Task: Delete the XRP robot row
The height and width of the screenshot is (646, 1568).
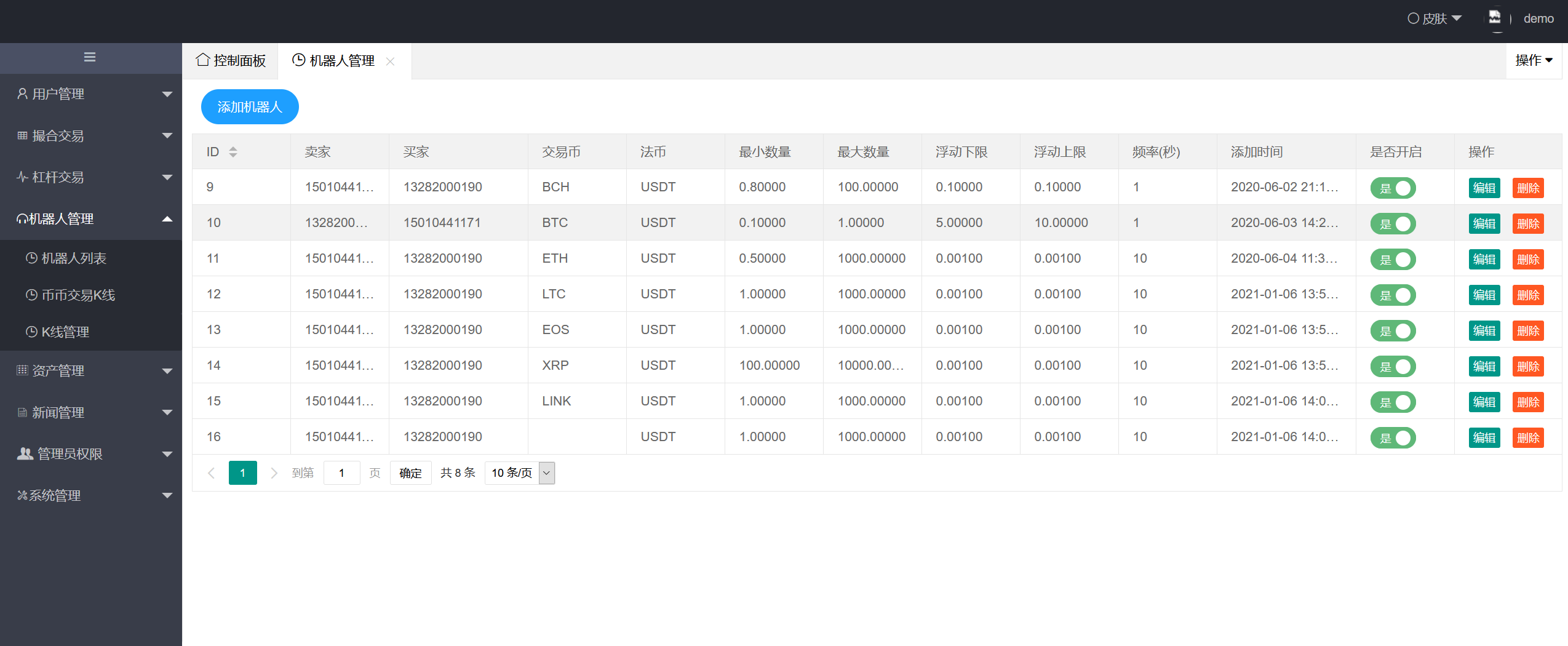Action: 1528,366
